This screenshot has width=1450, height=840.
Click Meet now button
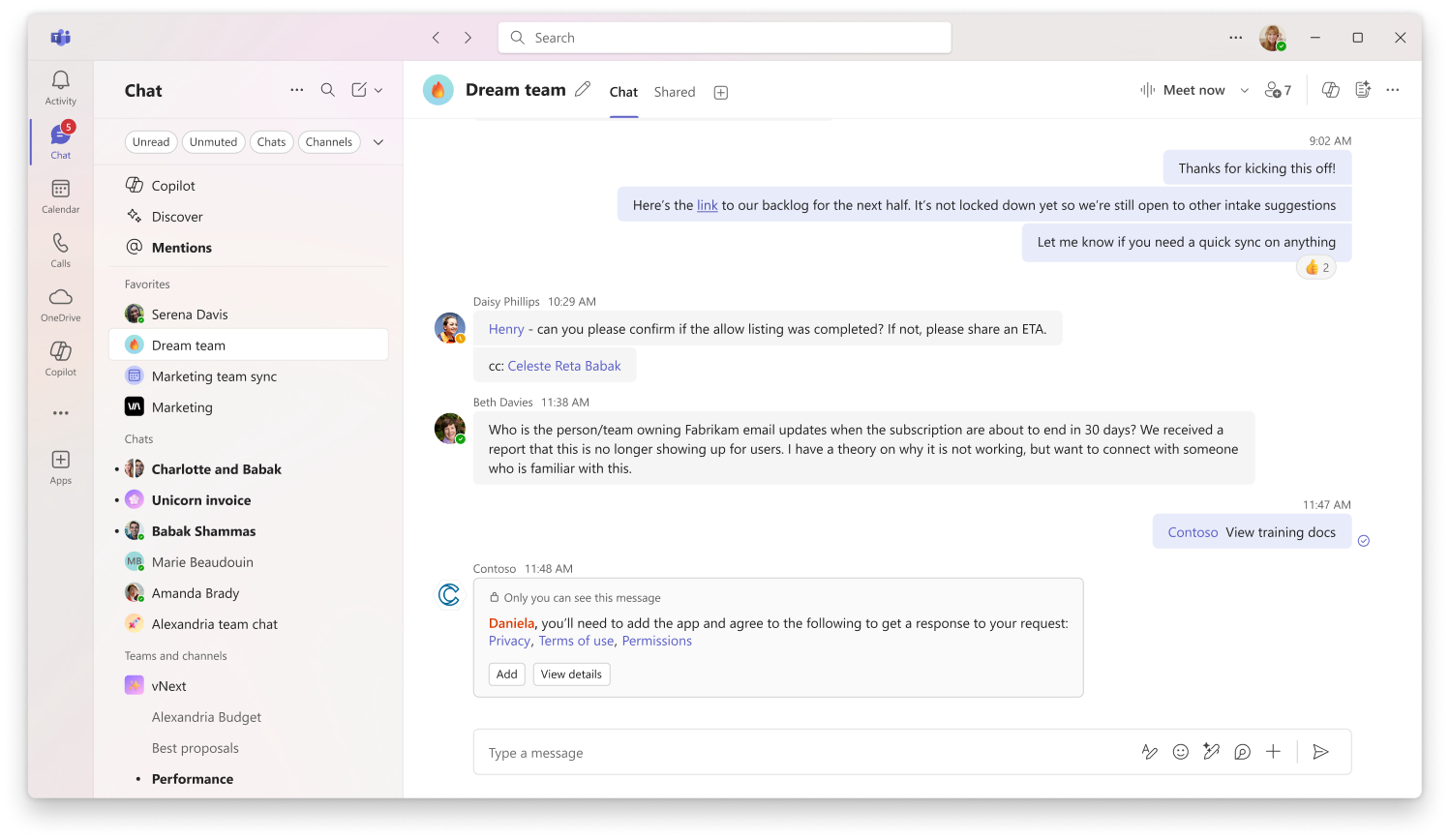point(1182,90)
